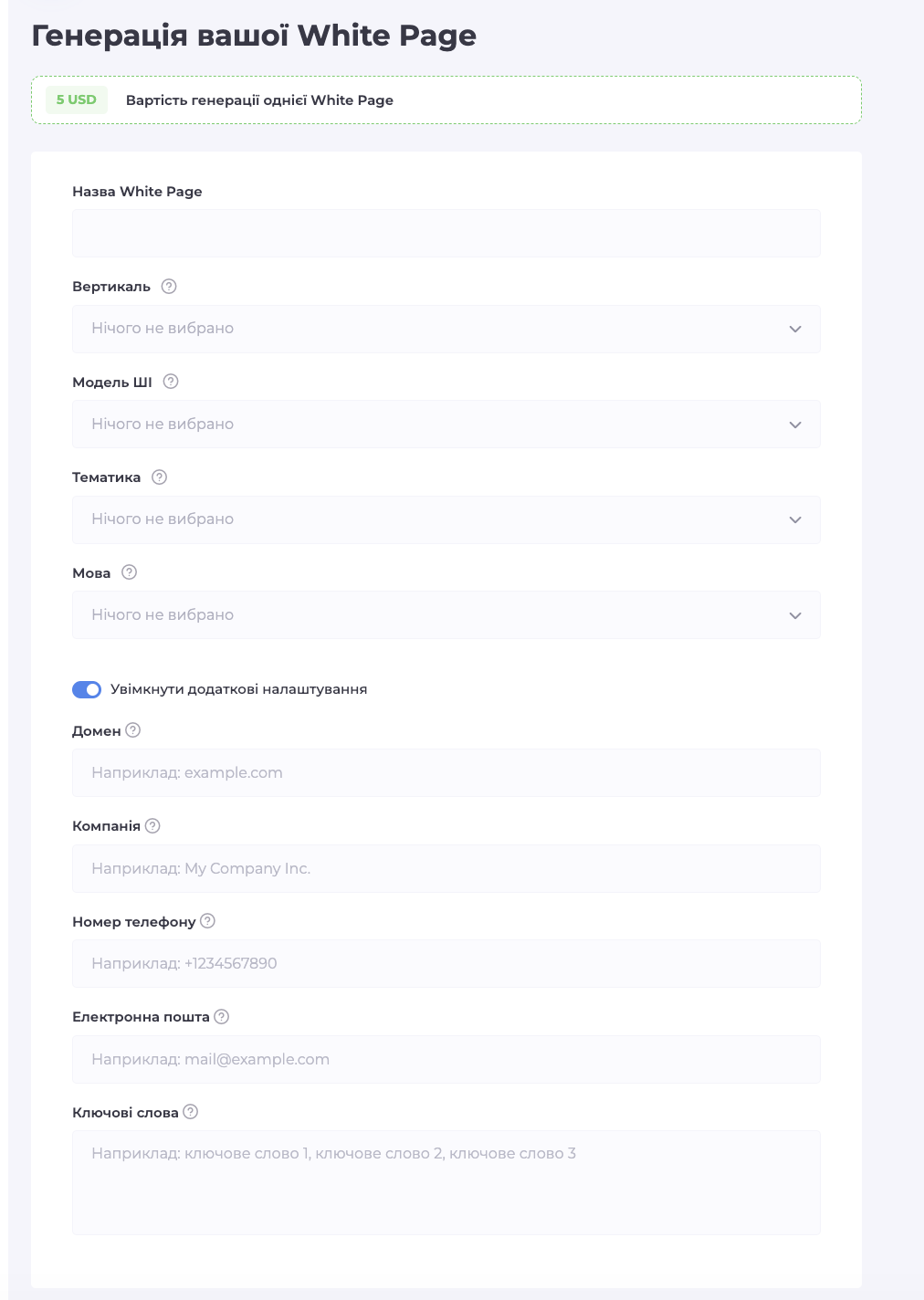This screenshot has height=1300, width=924.
Task: Select the phone number input field
Action: [446, 964]
